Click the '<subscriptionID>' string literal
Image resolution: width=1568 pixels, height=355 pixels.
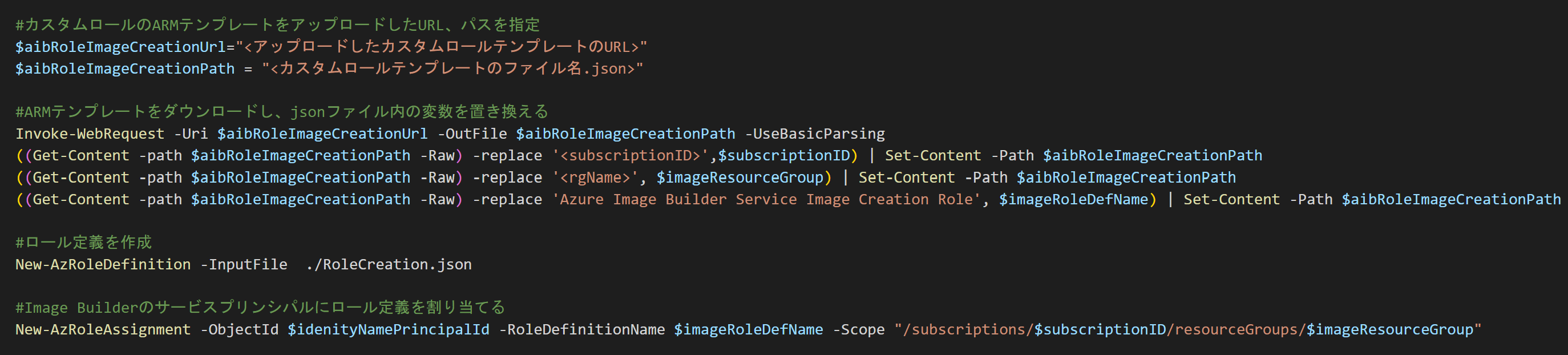pyautogui.click(x=630, y=156)
